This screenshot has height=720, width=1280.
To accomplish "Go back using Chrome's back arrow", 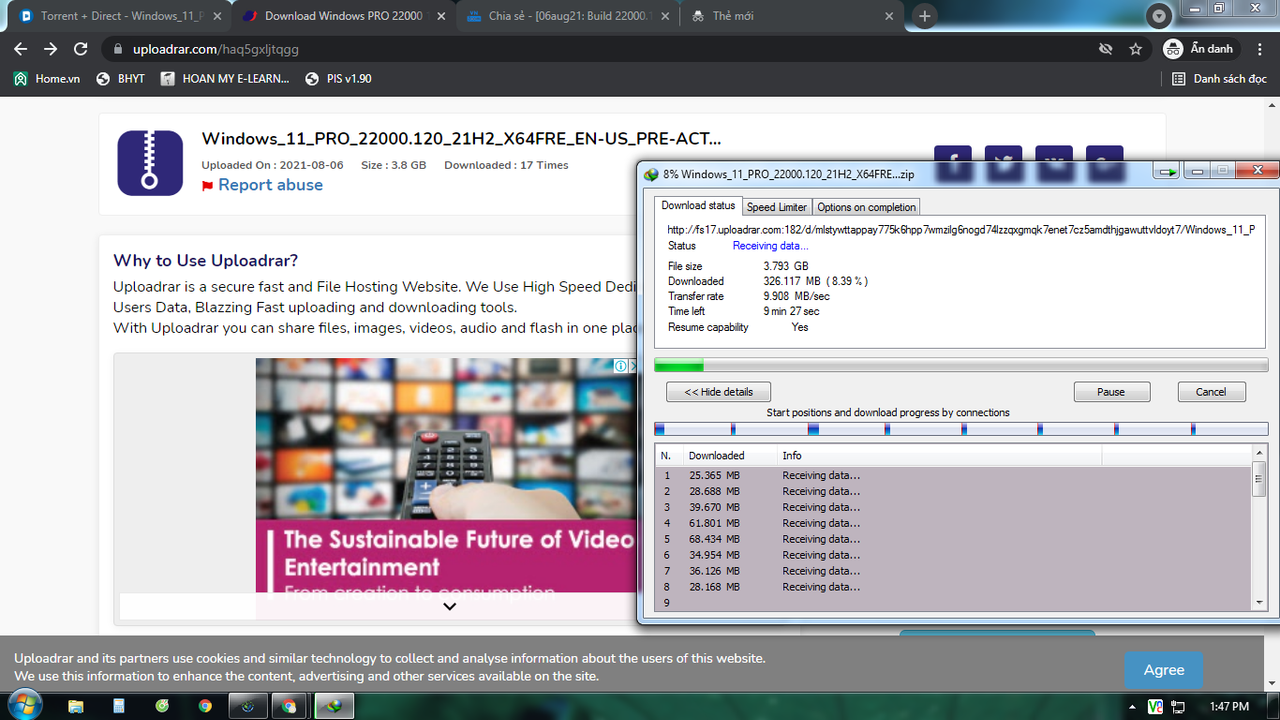I will click(x=20, y=49).
